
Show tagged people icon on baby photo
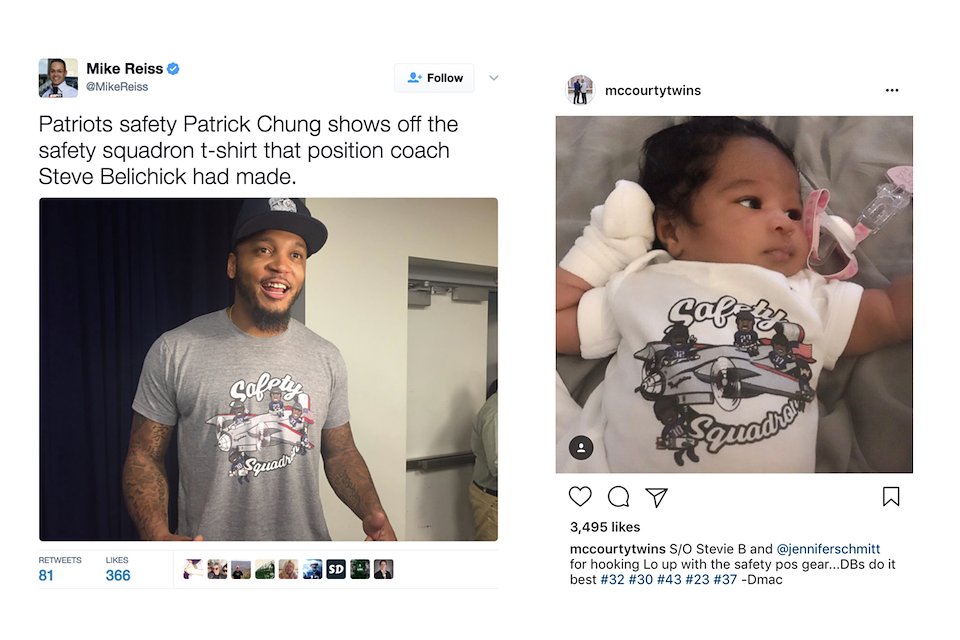pyautogui.click(x=581, y=447)
